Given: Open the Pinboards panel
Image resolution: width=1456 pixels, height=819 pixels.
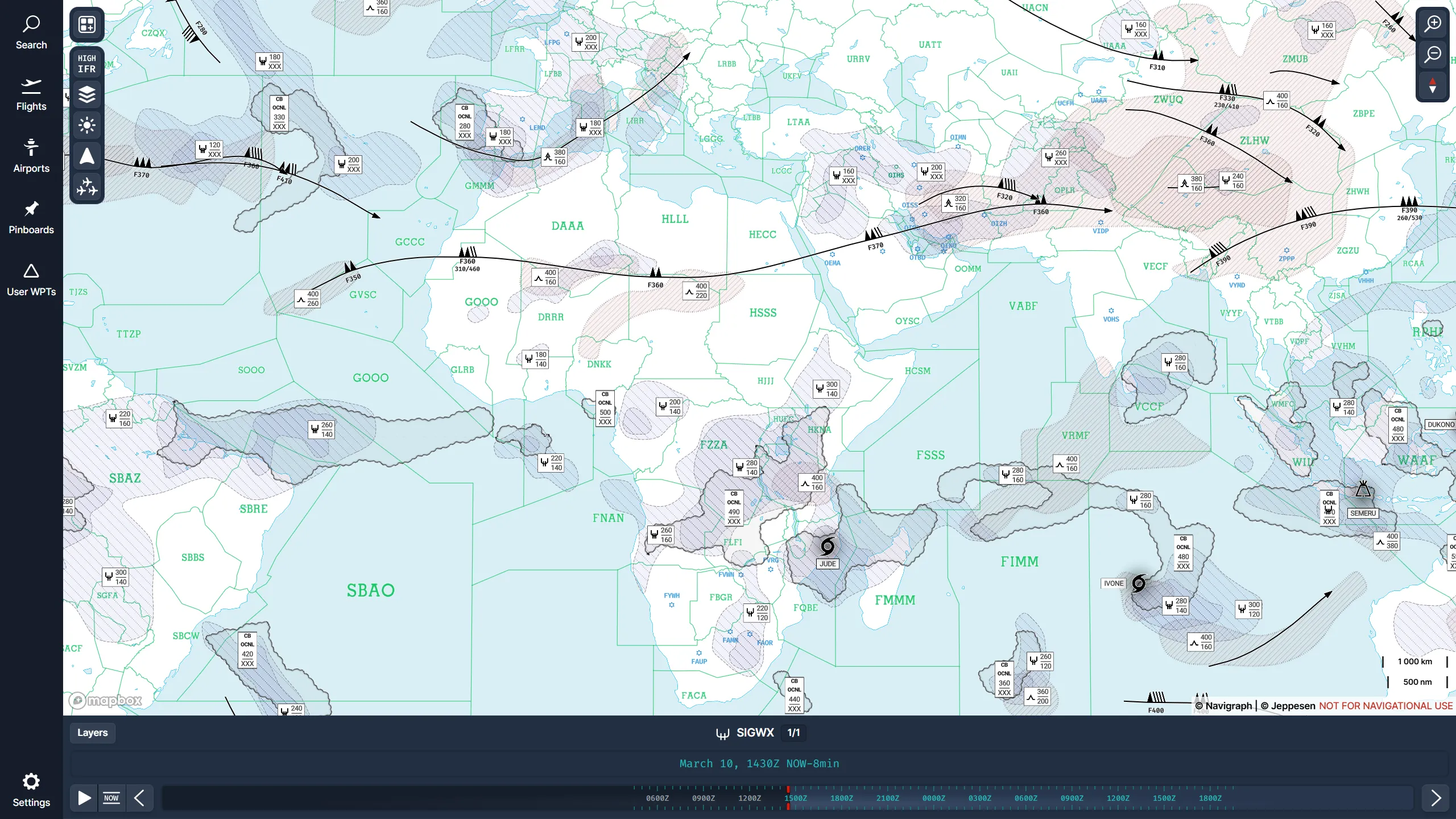Looking at the screenshot, I should tap(31, 216).
